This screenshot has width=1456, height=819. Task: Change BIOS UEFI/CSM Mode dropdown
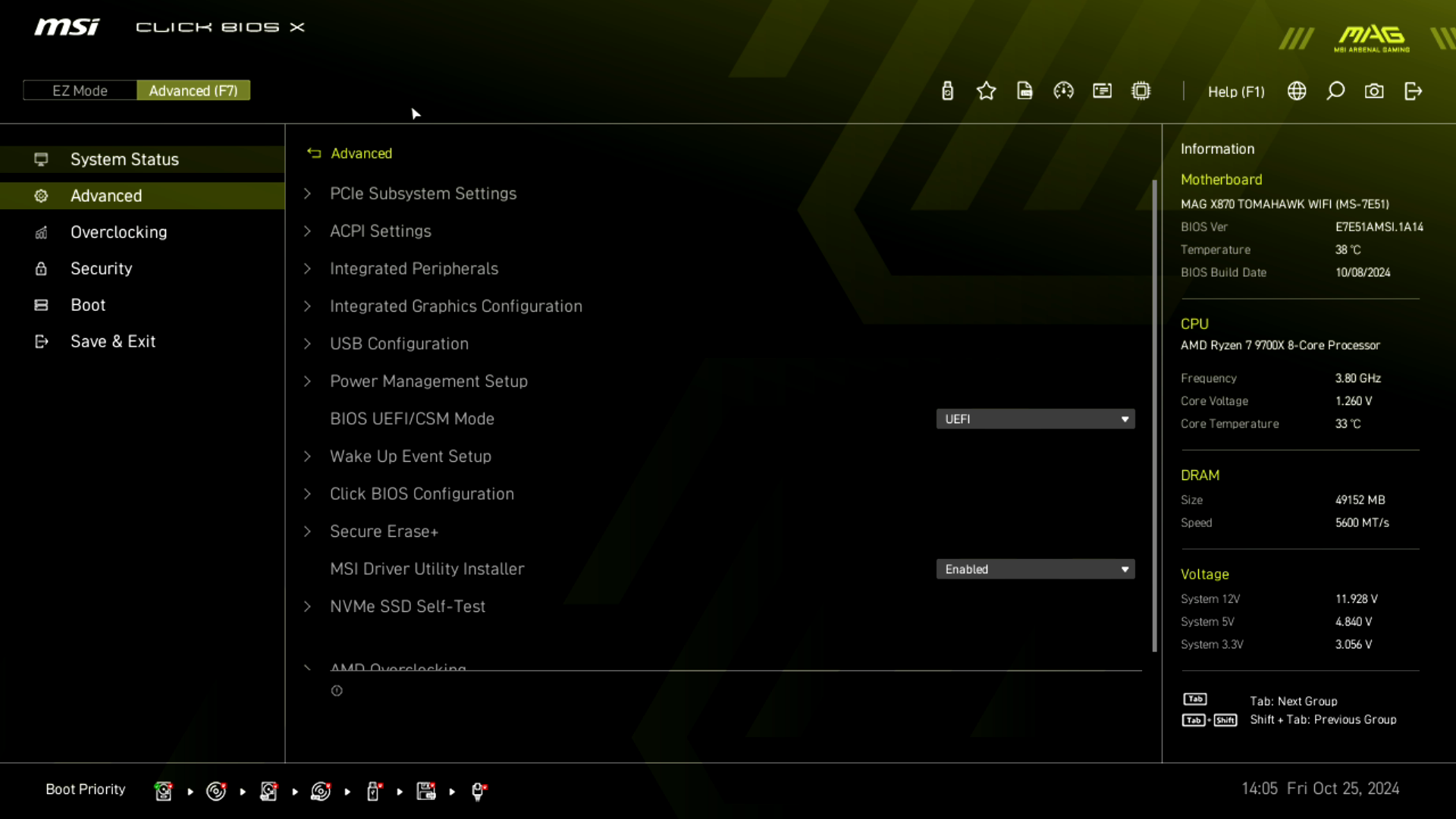[x=1035, y=418]
